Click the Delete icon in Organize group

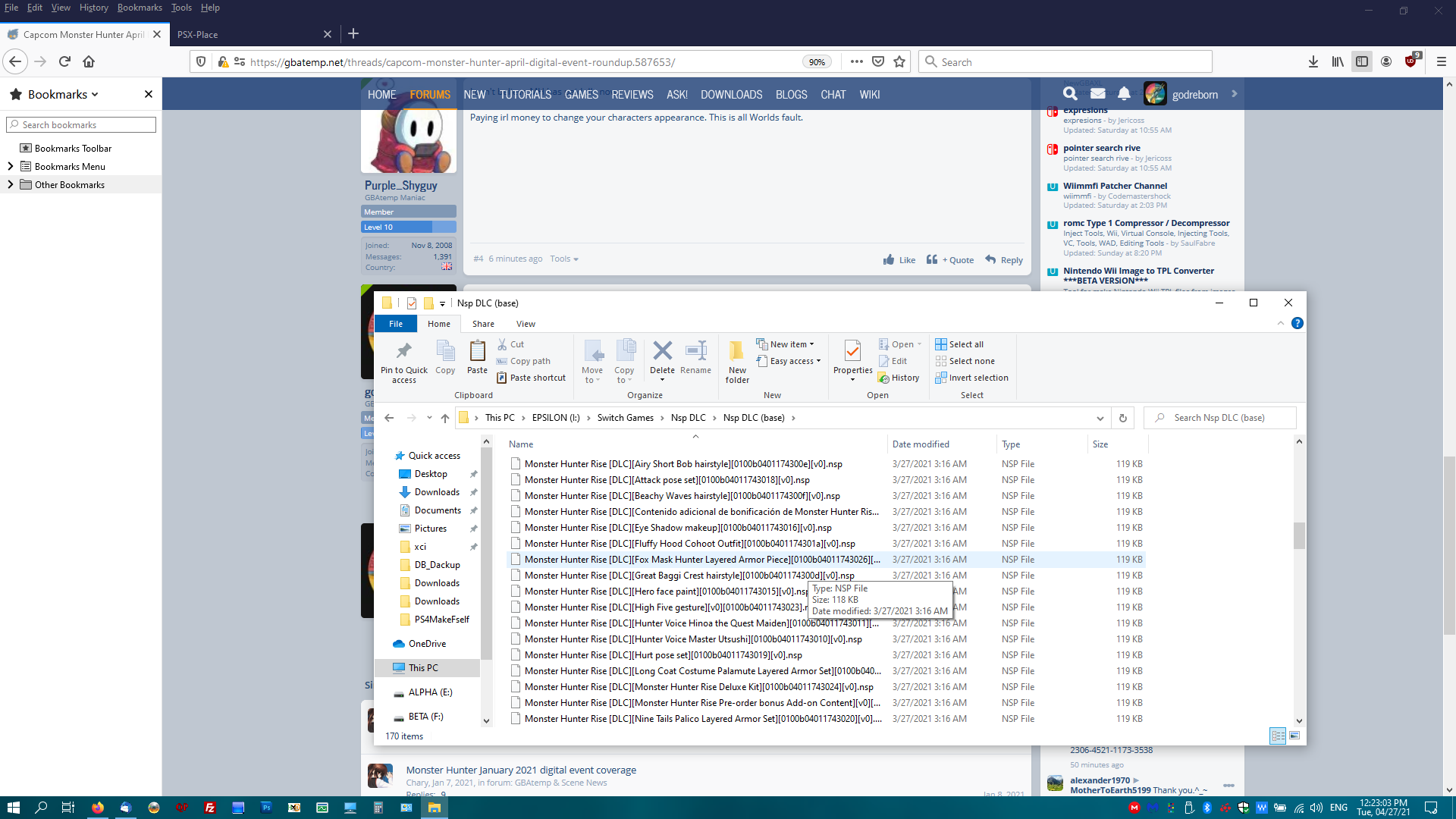point(662,351)
